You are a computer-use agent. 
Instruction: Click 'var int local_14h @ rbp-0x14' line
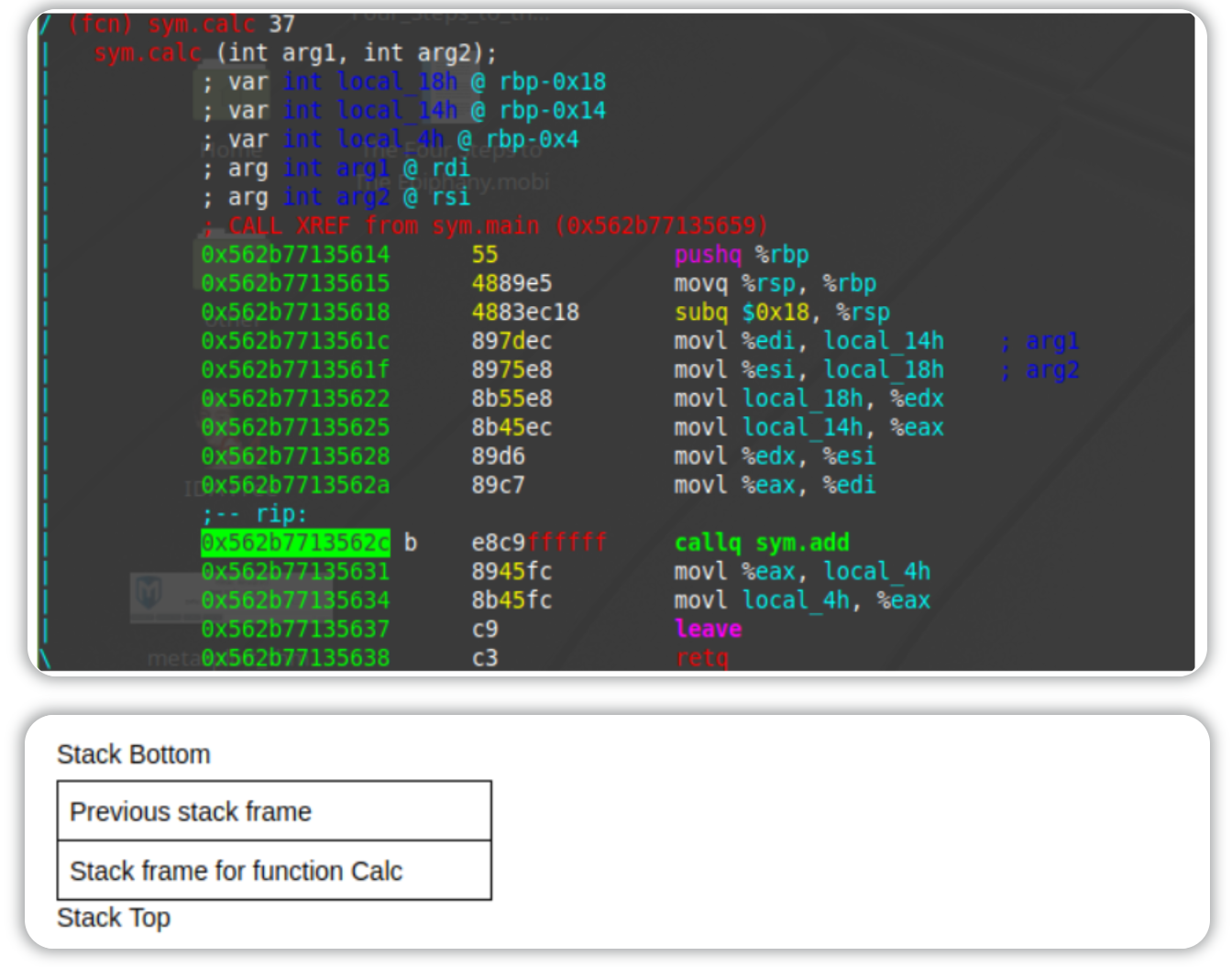click(404, 111)
